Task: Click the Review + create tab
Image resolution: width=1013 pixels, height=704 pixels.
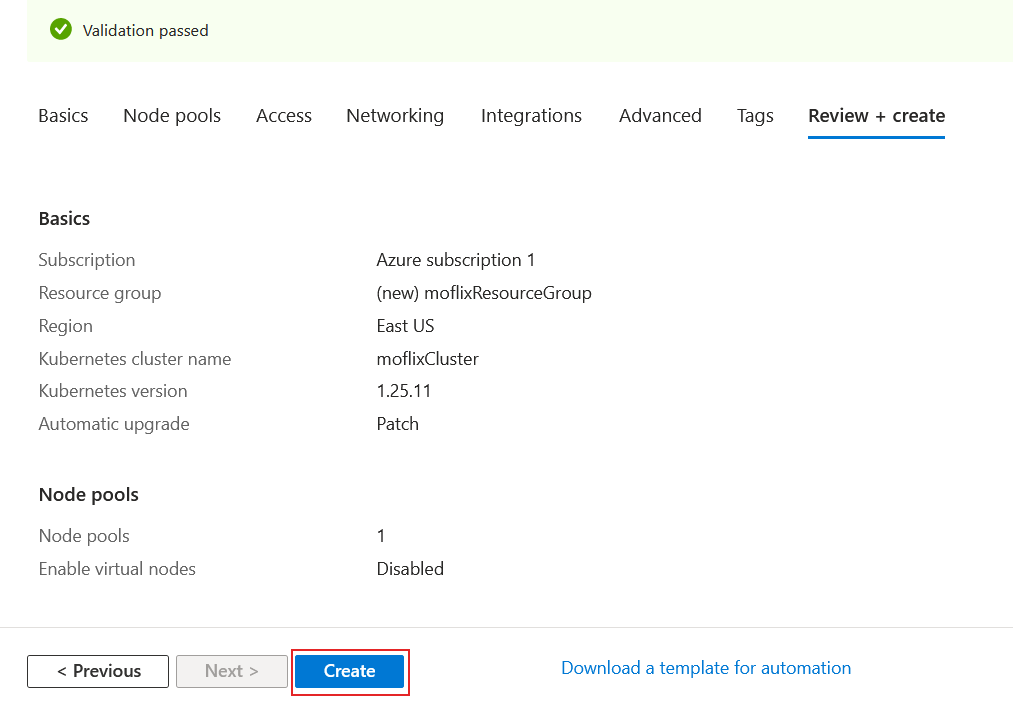Action: click(x=876, y=115)
